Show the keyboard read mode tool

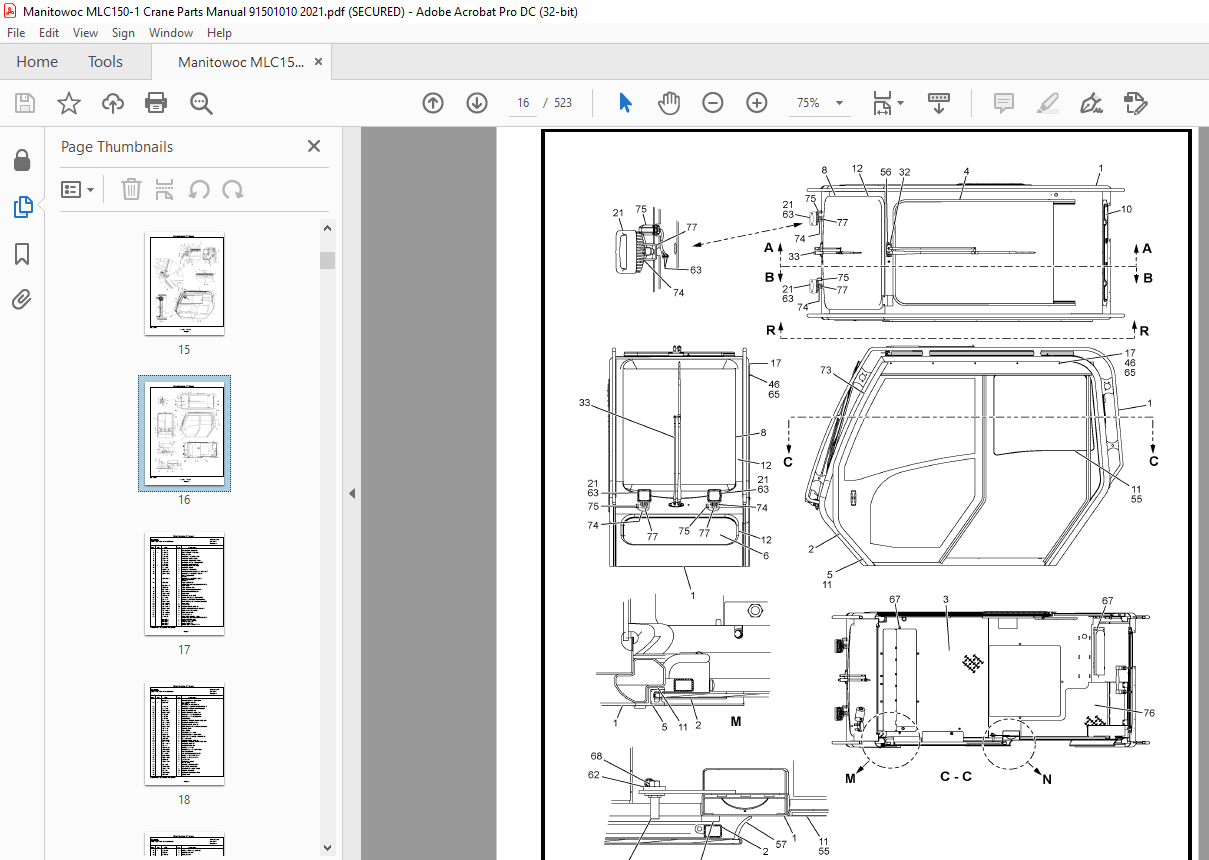(x=939, y=103)
